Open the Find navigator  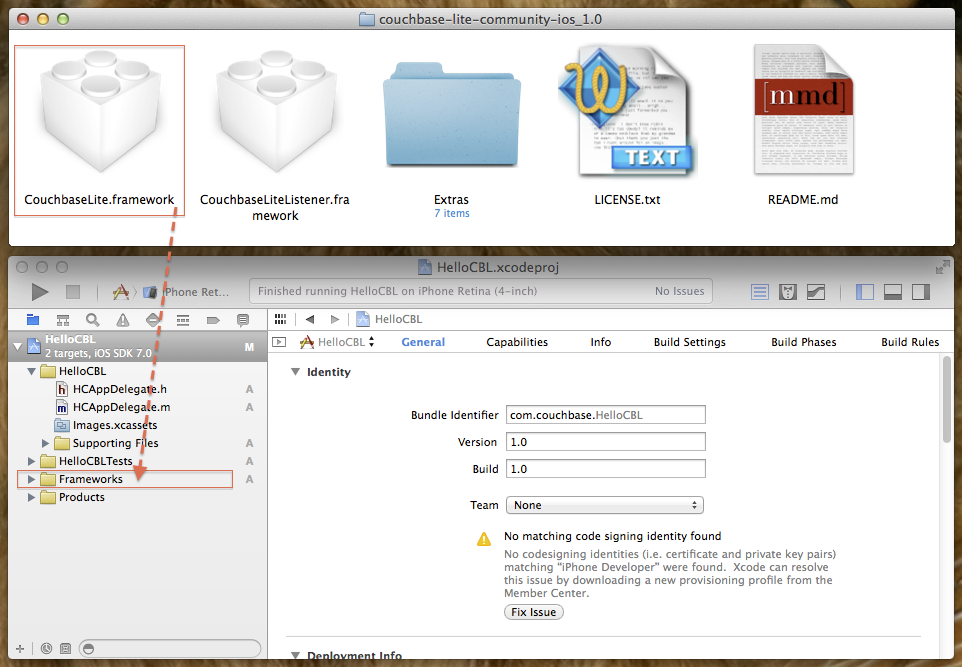(93, 320)
